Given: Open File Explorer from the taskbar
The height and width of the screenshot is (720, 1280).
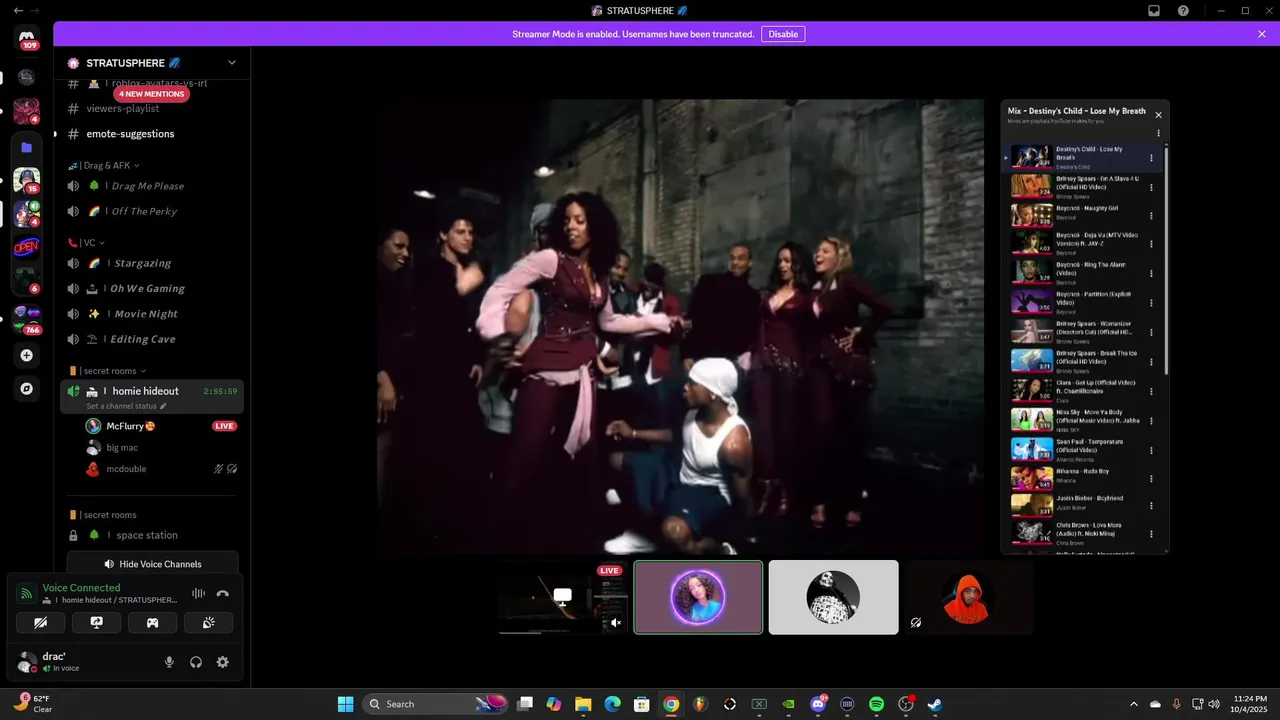Looking at the screenshot, I should 583,704.
